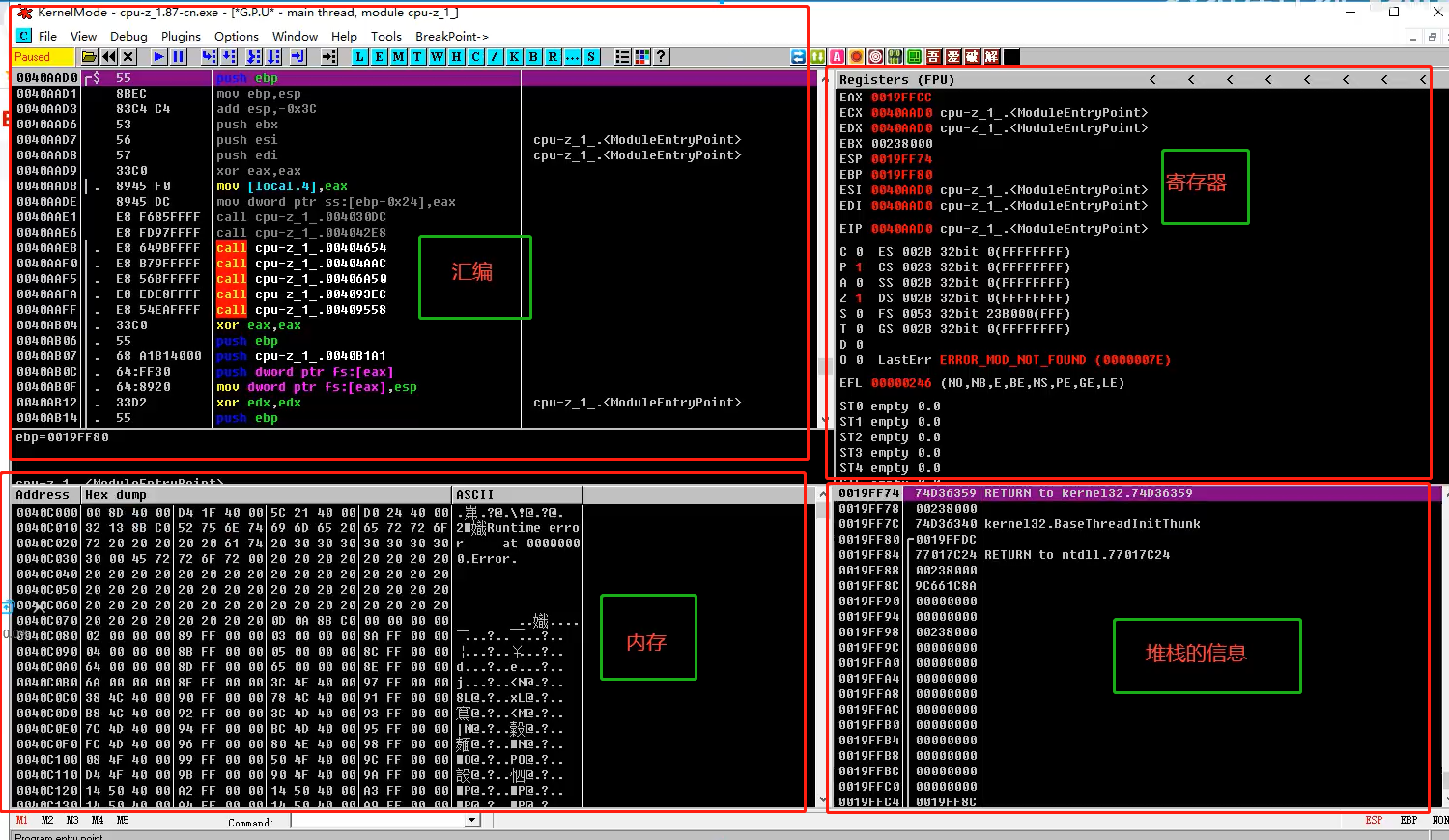
Task: Click the binary 010 plugin icon
Action: pos(895,57)
